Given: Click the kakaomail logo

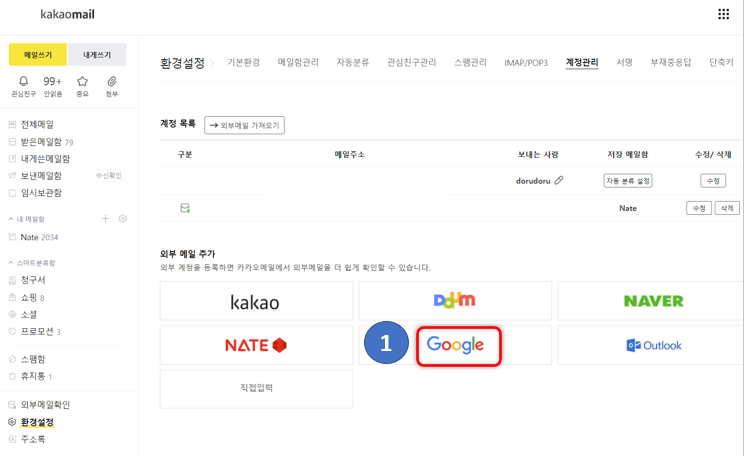Looking at the screenshot, I should (67, 15).
